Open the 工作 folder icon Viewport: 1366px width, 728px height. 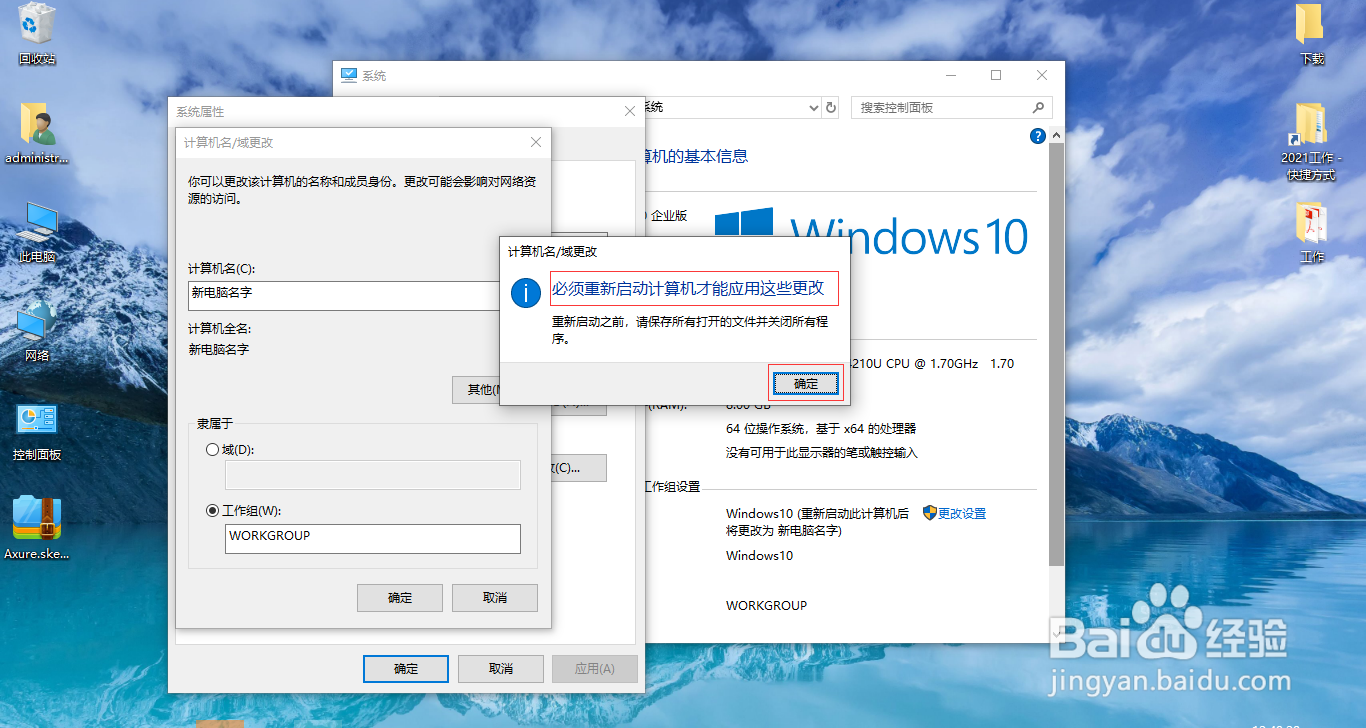1311,232
